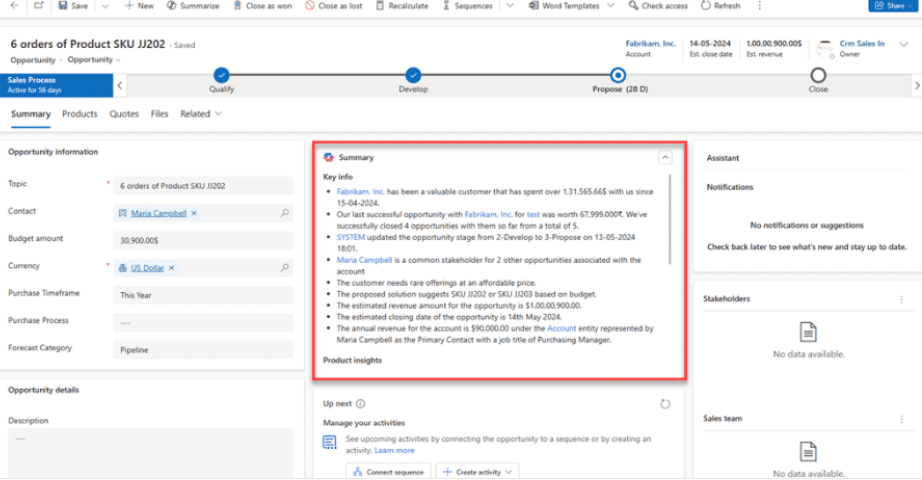Switch to the Files tab

[159, 114]
